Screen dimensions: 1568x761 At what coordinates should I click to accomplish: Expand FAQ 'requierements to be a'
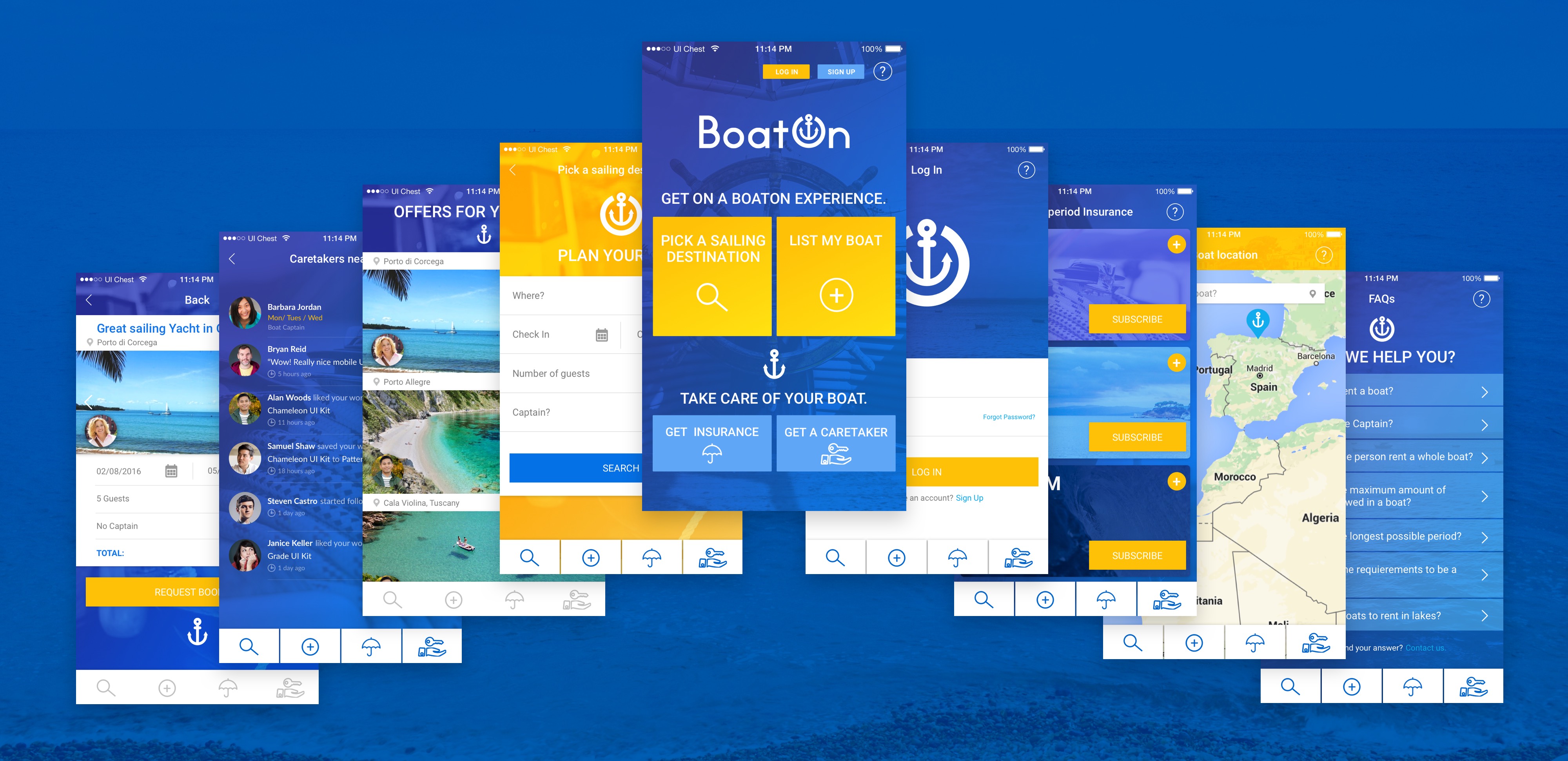1425,575
